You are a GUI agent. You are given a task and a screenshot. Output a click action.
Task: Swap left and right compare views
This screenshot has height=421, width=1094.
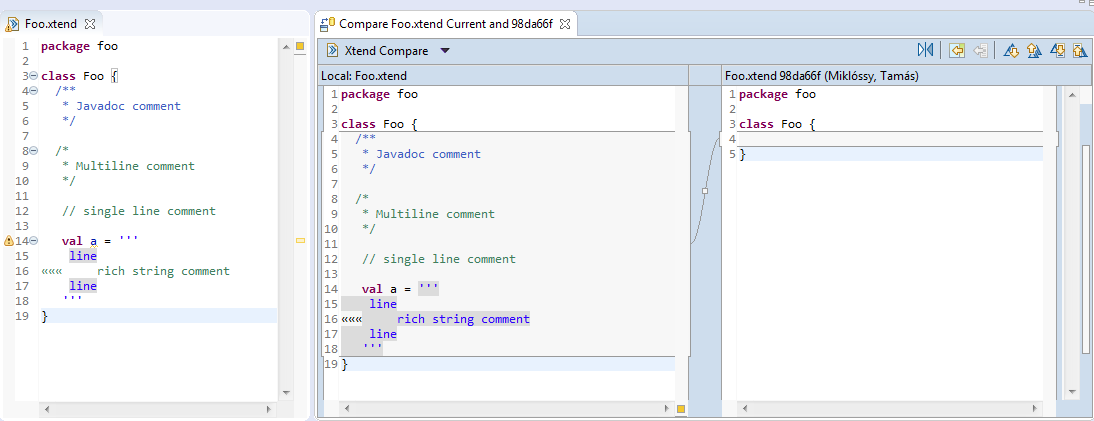click(x=925, y=50)
